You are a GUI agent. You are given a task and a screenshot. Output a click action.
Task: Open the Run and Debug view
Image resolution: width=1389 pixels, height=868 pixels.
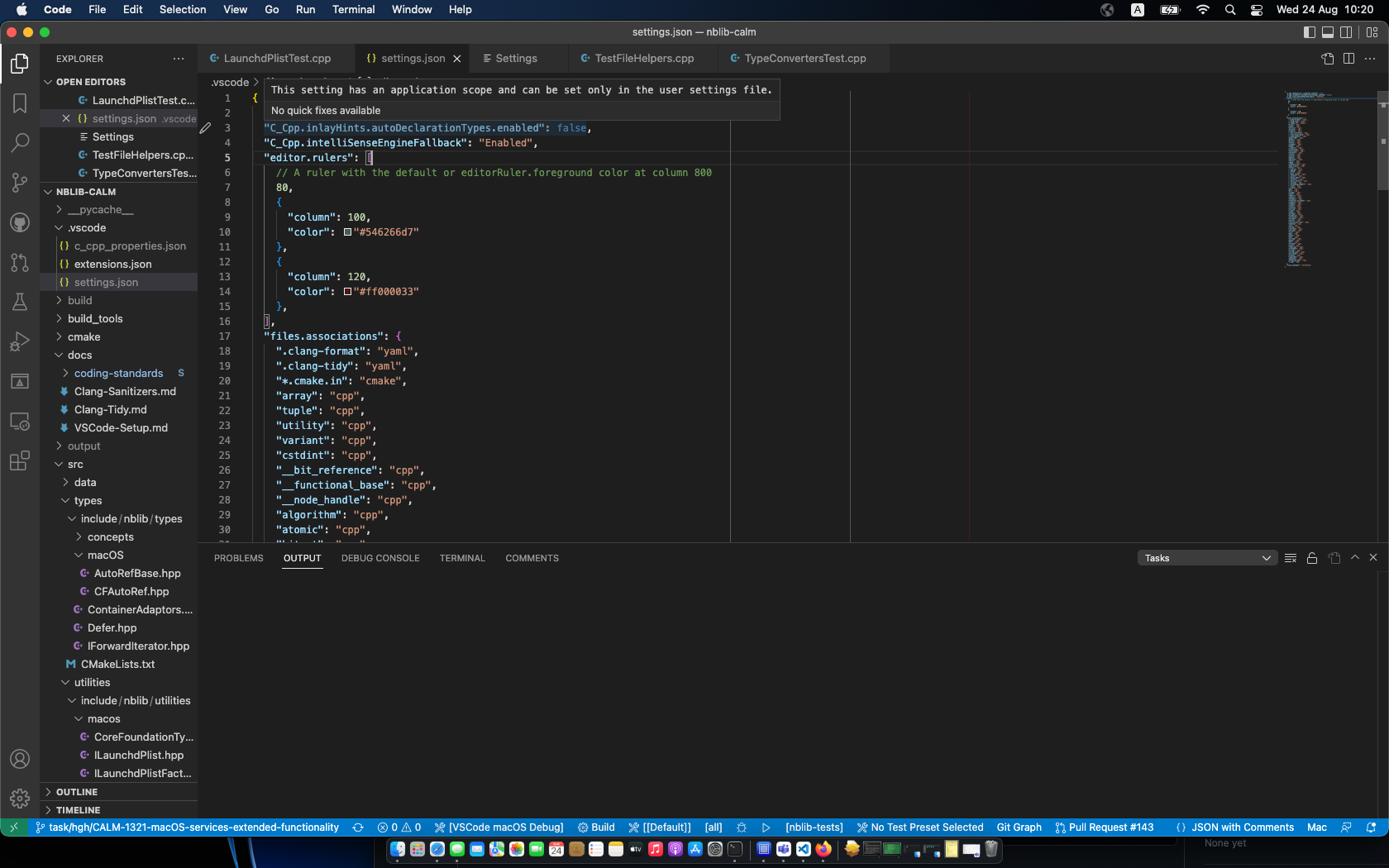pos(20,341)
